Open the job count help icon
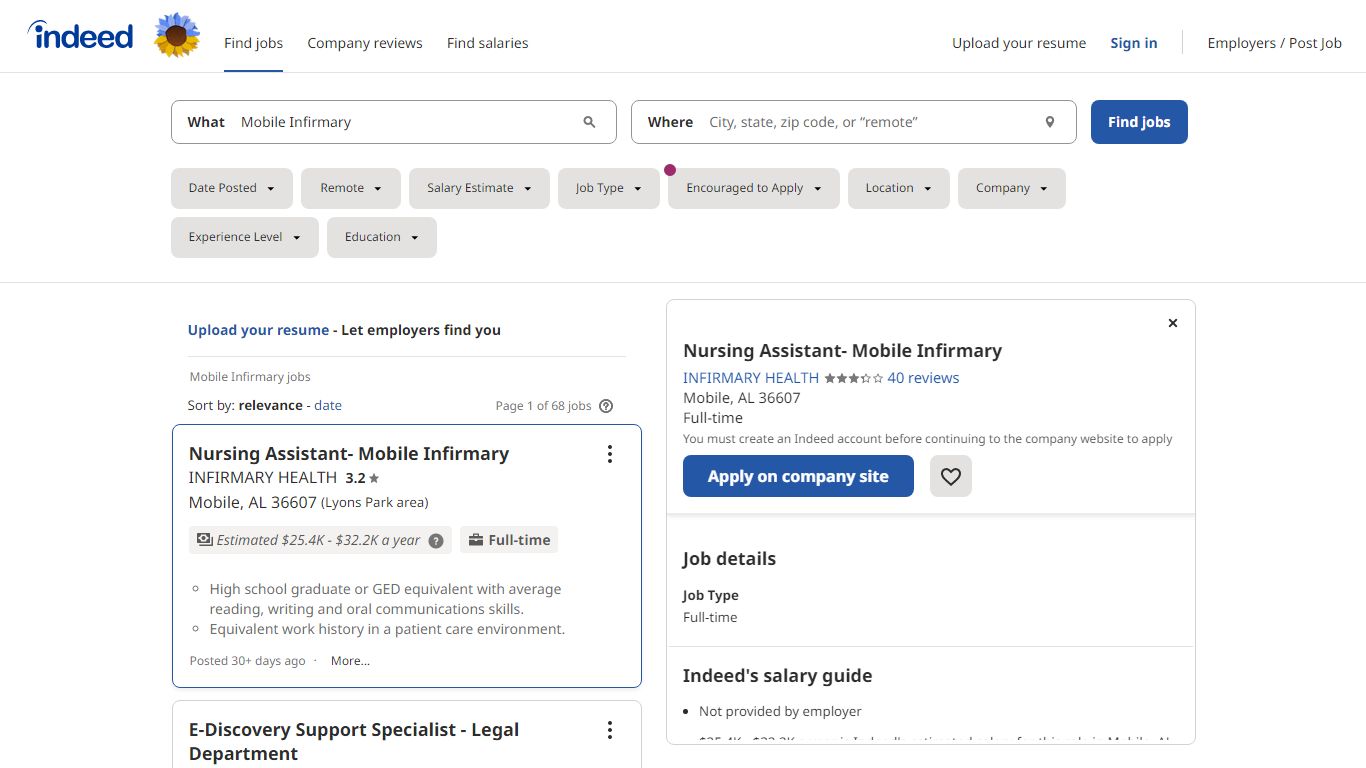 pos(606,406)
